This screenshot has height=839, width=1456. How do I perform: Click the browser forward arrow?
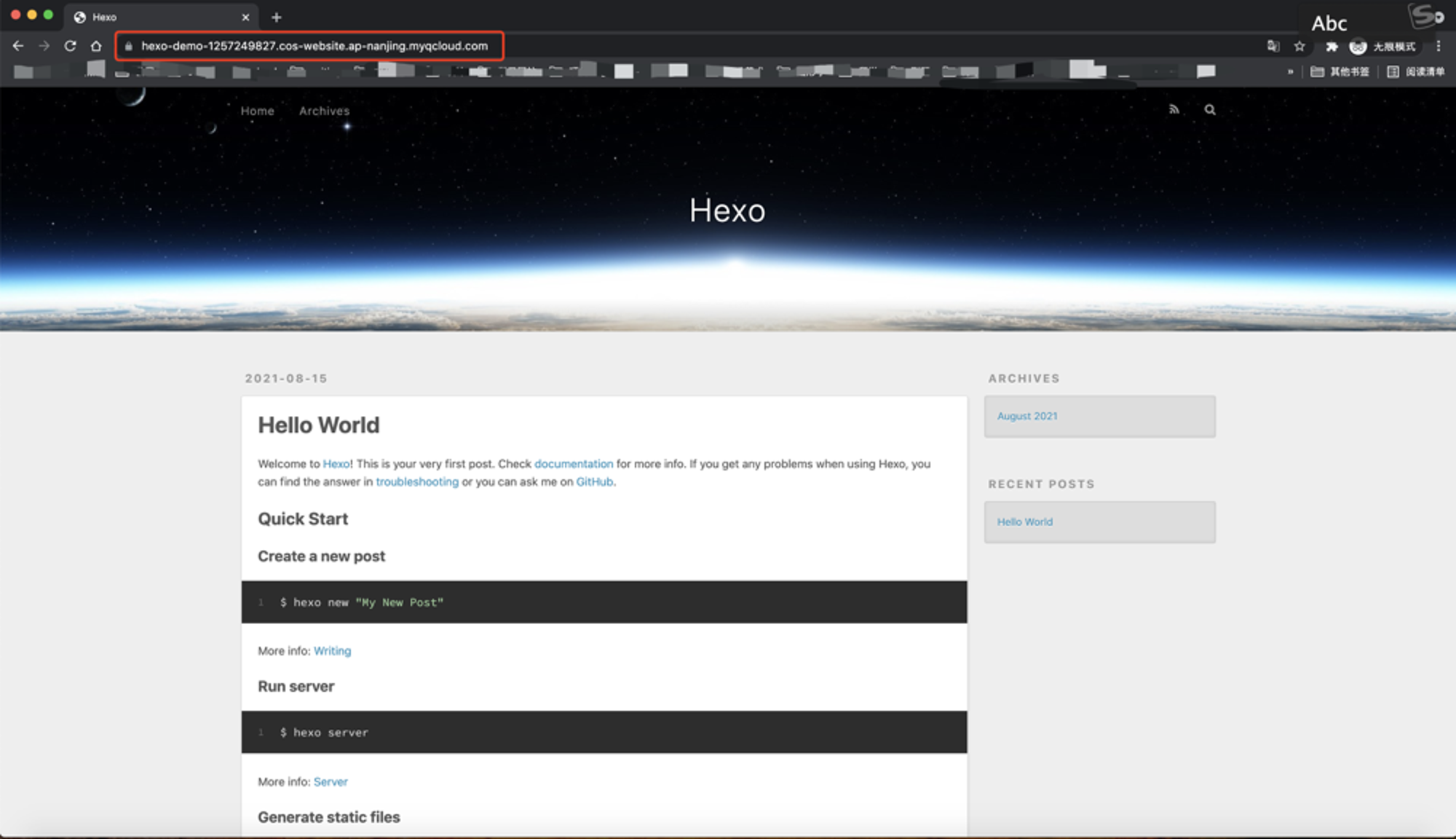tap(44, 46)
